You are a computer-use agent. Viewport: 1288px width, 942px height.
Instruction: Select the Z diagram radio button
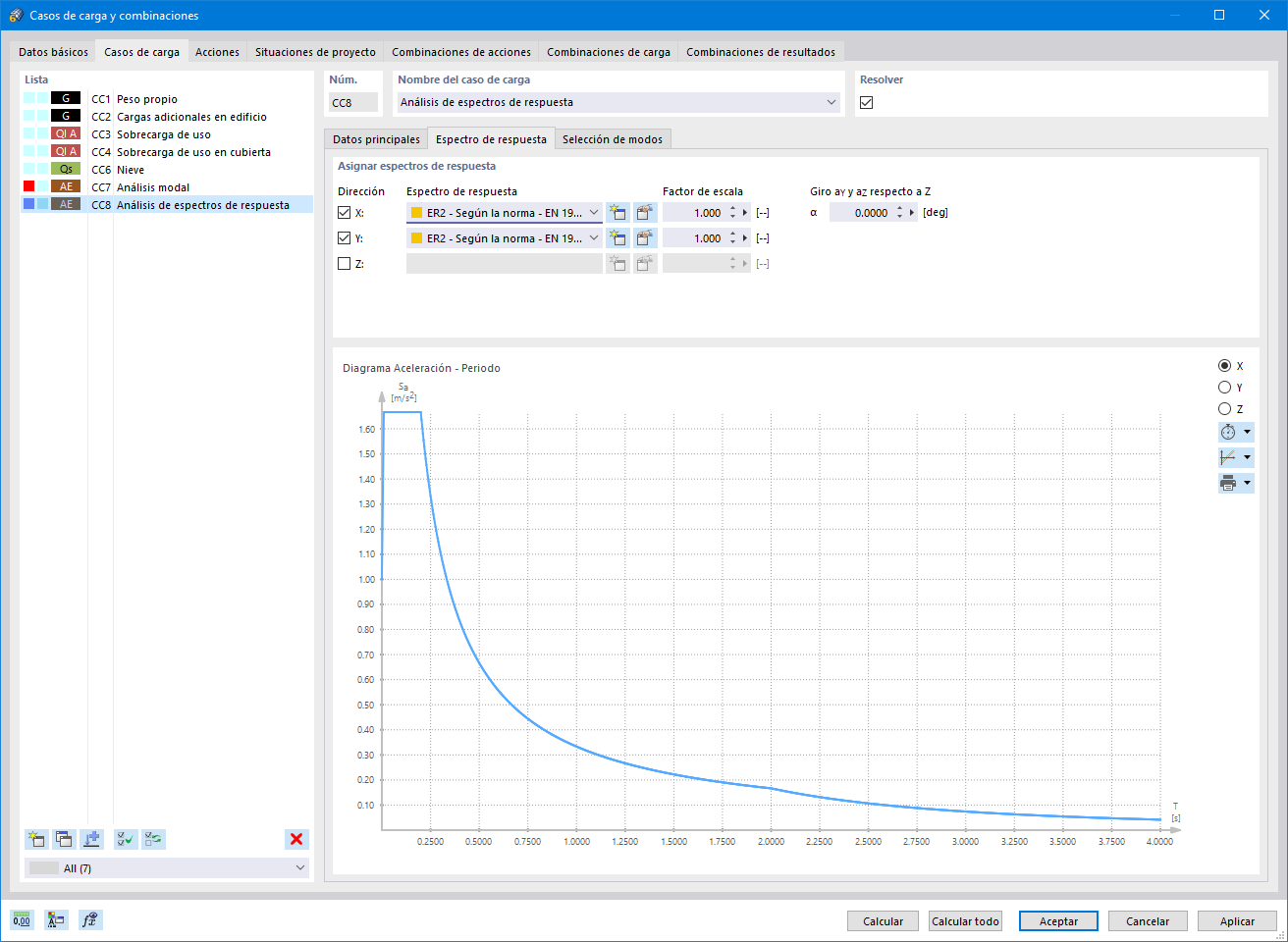[1224, 409]
